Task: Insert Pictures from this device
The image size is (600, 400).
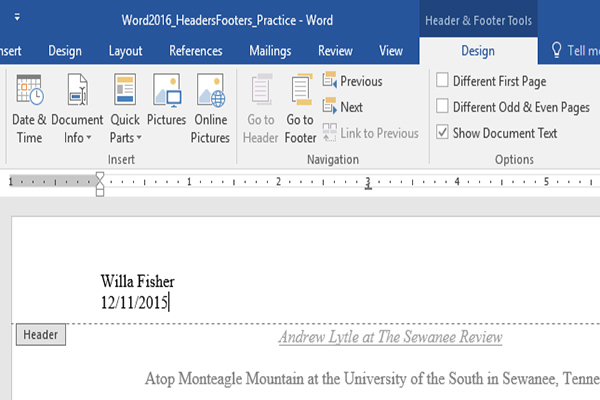Action: point(166,100)
